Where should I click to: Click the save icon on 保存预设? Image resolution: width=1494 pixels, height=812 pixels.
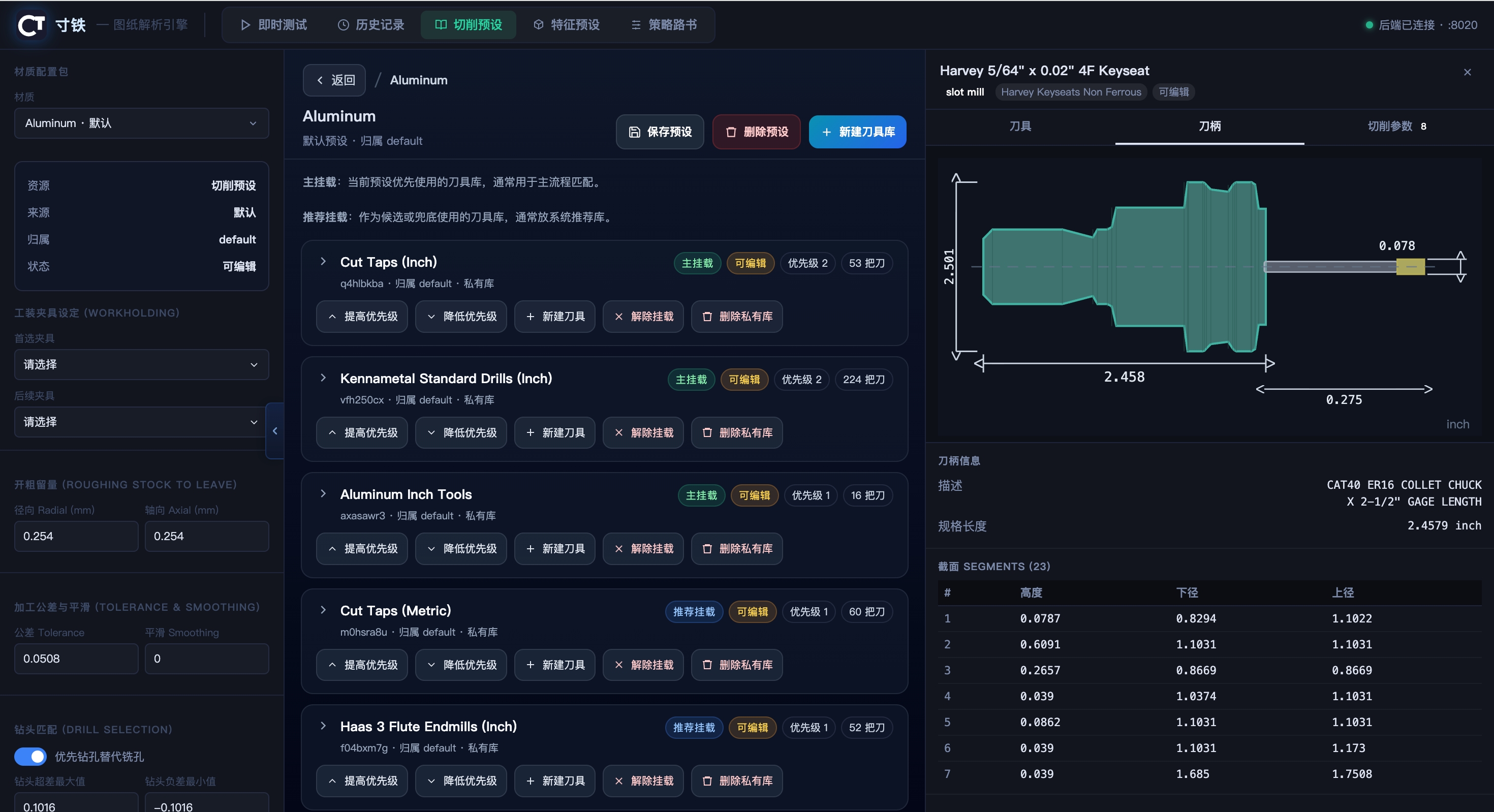click(x=635, y=132)
